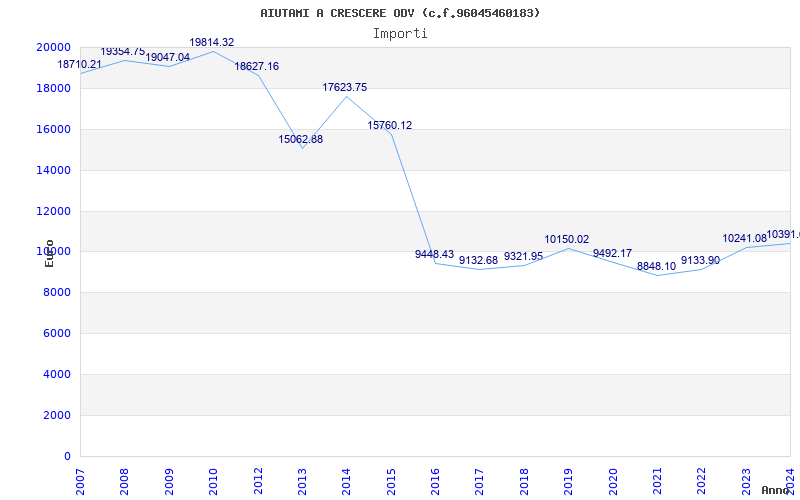Click the x-axis year 2017
Viewport: 800px width, 500px height.
point(480,481)
